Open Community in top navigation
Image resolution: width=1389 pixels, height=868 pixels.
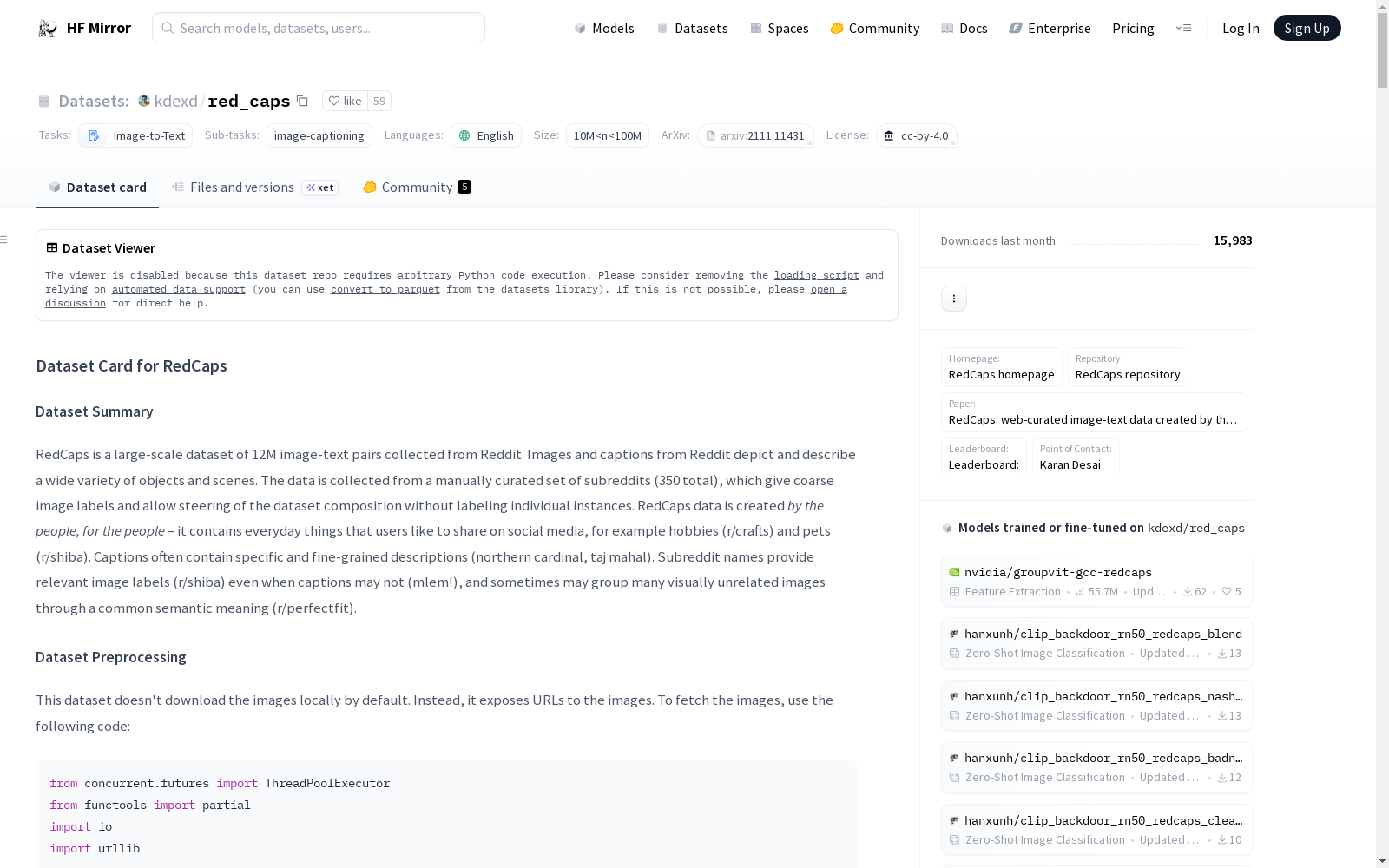[x=875, y=28]
